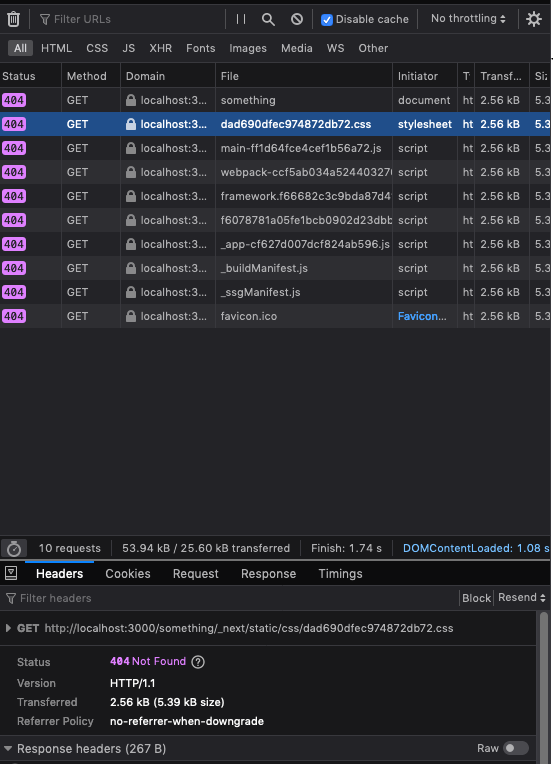This screenshot has width=553, height=764.
Task: Filter requests by JS
Action: (x=129, y=48)
